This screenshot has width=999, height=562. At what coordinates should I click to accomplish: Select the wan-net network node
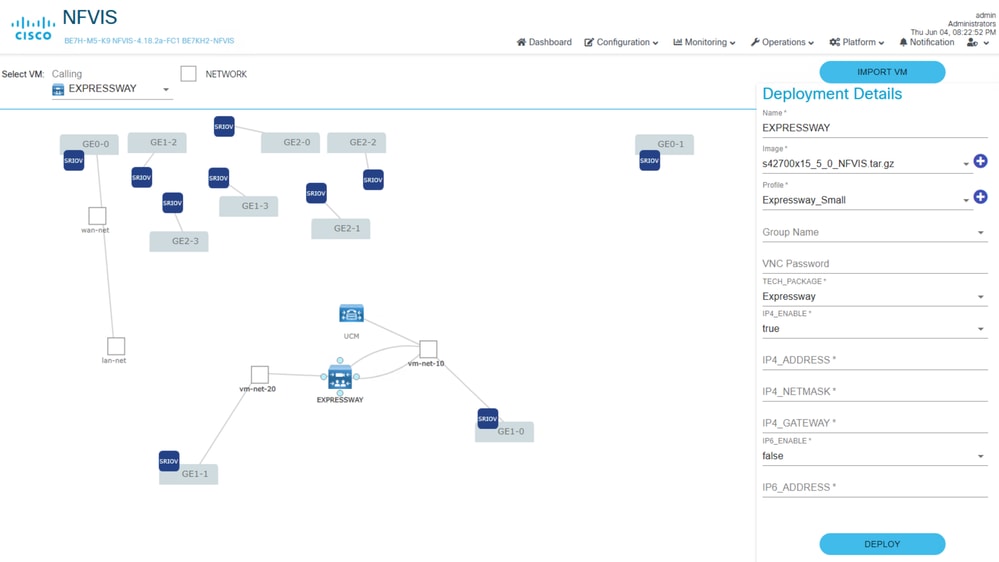[x=97, y=215]
